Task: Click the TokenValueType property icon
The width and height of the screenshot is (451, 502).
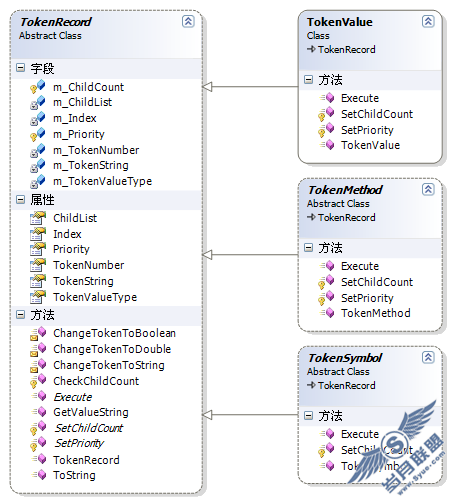Action: [x=38, y=297]
